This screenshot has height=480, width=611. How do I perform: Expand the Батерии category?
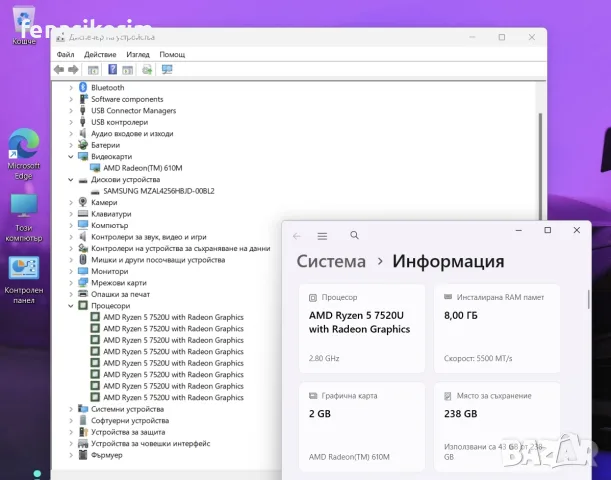tap(71, 145)
